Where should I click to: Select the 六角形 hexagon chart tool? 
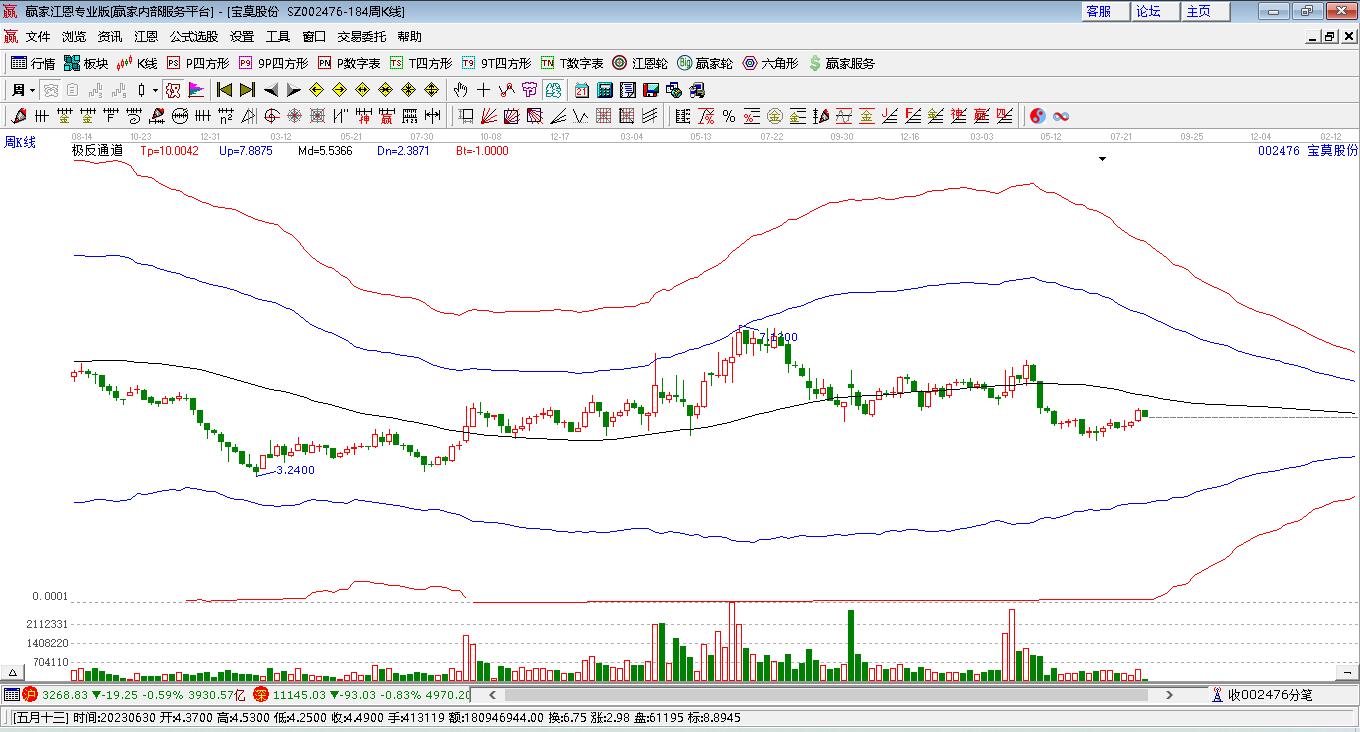770,63
